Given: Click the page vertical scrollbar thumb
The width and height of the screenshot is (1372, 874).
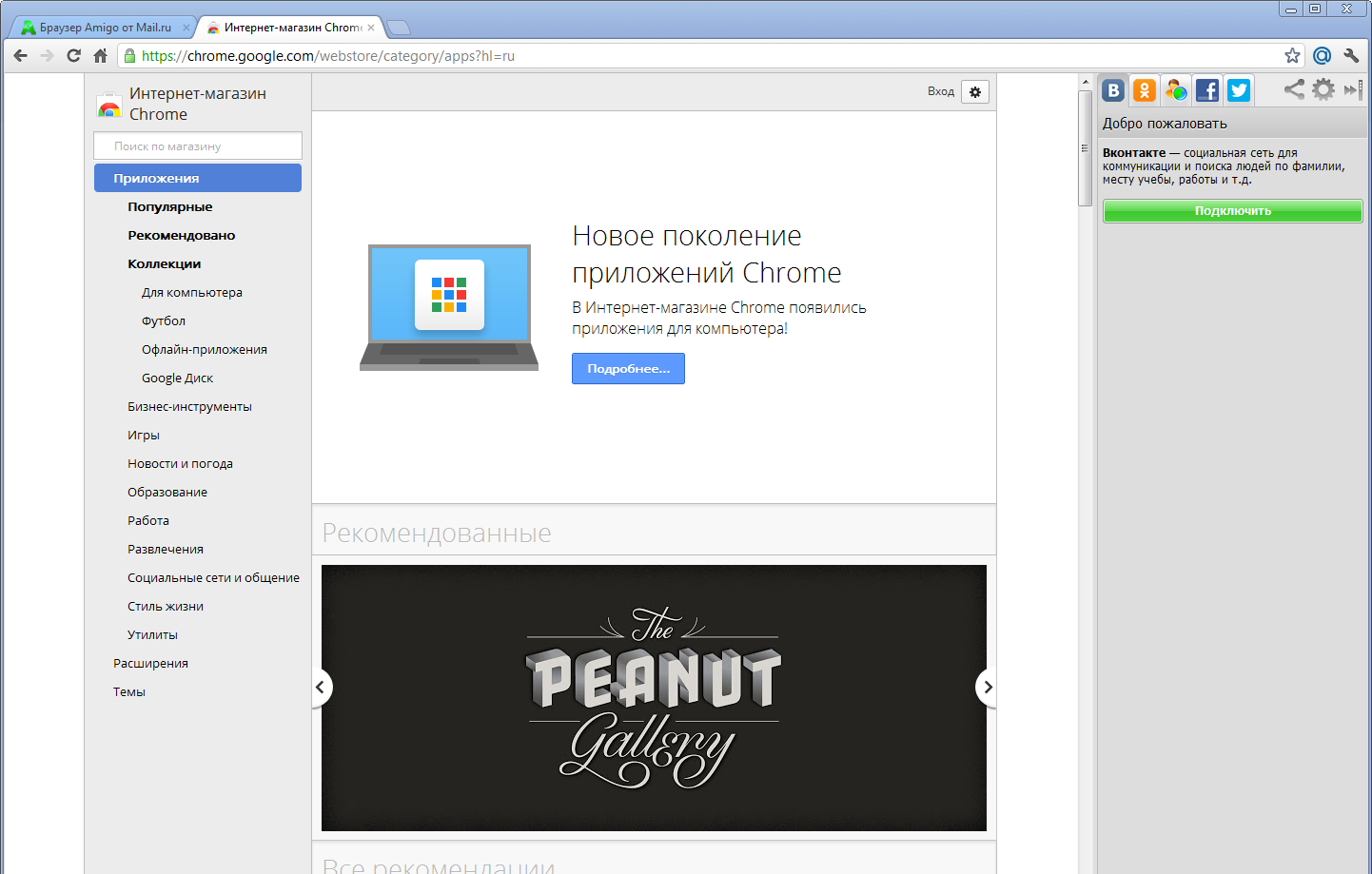Looking at the screenshot, I should click(1085, 147).
